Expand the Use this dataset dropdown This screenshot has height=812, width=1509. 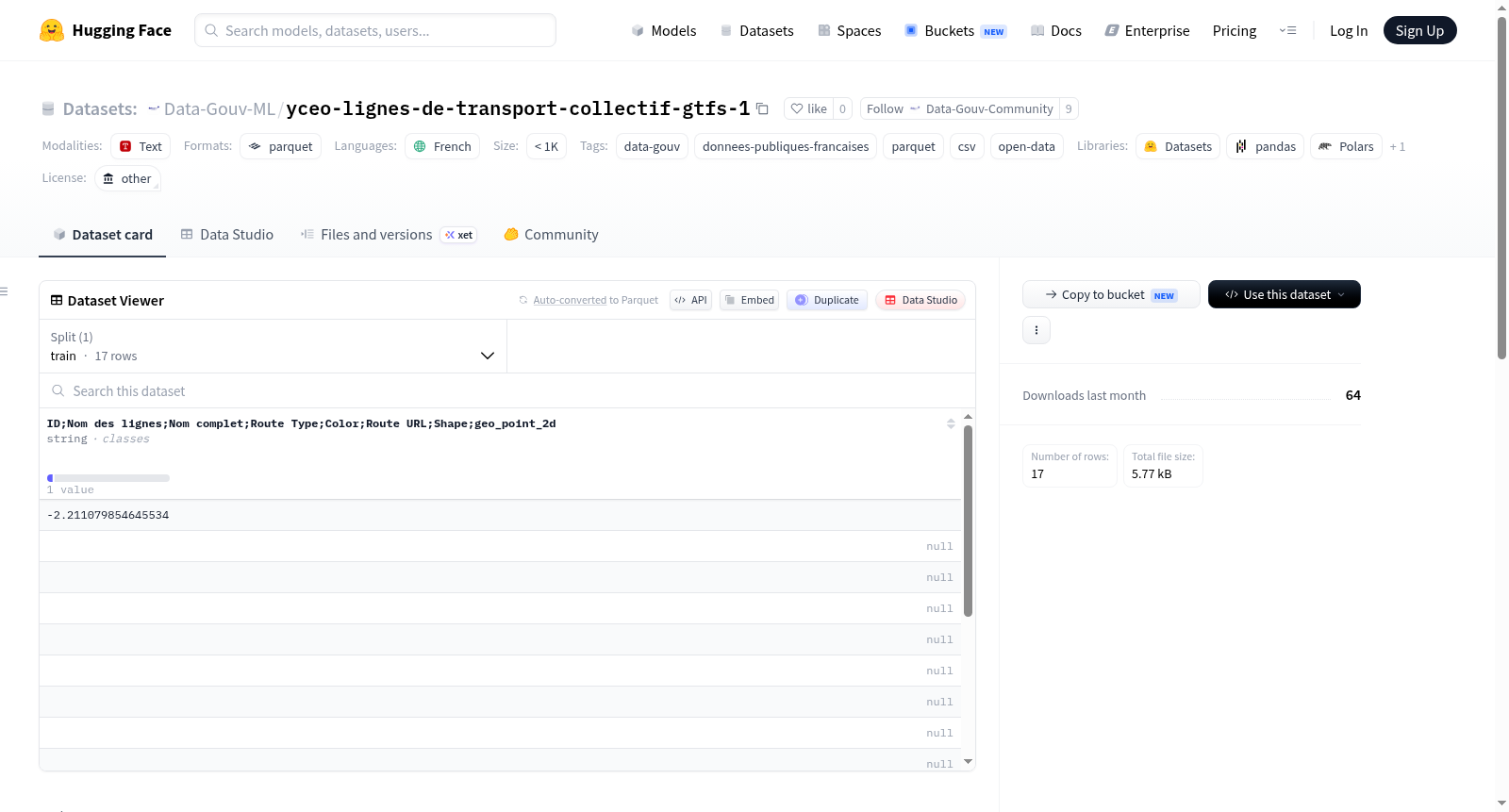coord(1285,294)
